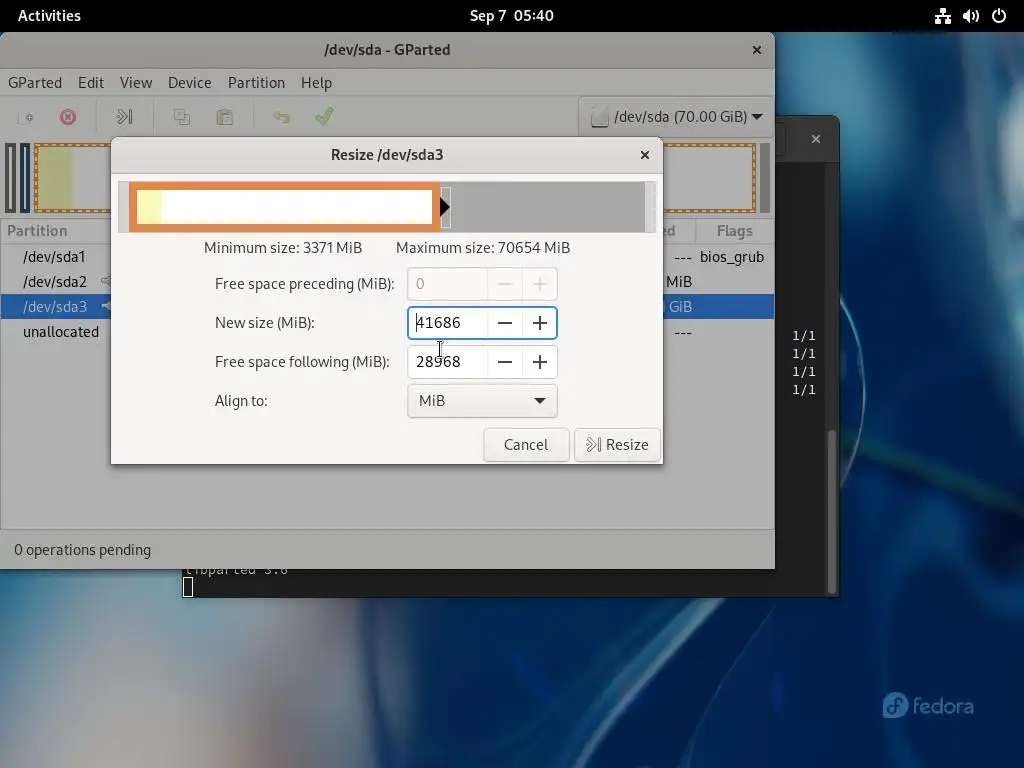Click the green Apply operations checkmark
The height and width of the screenshot is (768, 1024).
(x=324, y=116)
